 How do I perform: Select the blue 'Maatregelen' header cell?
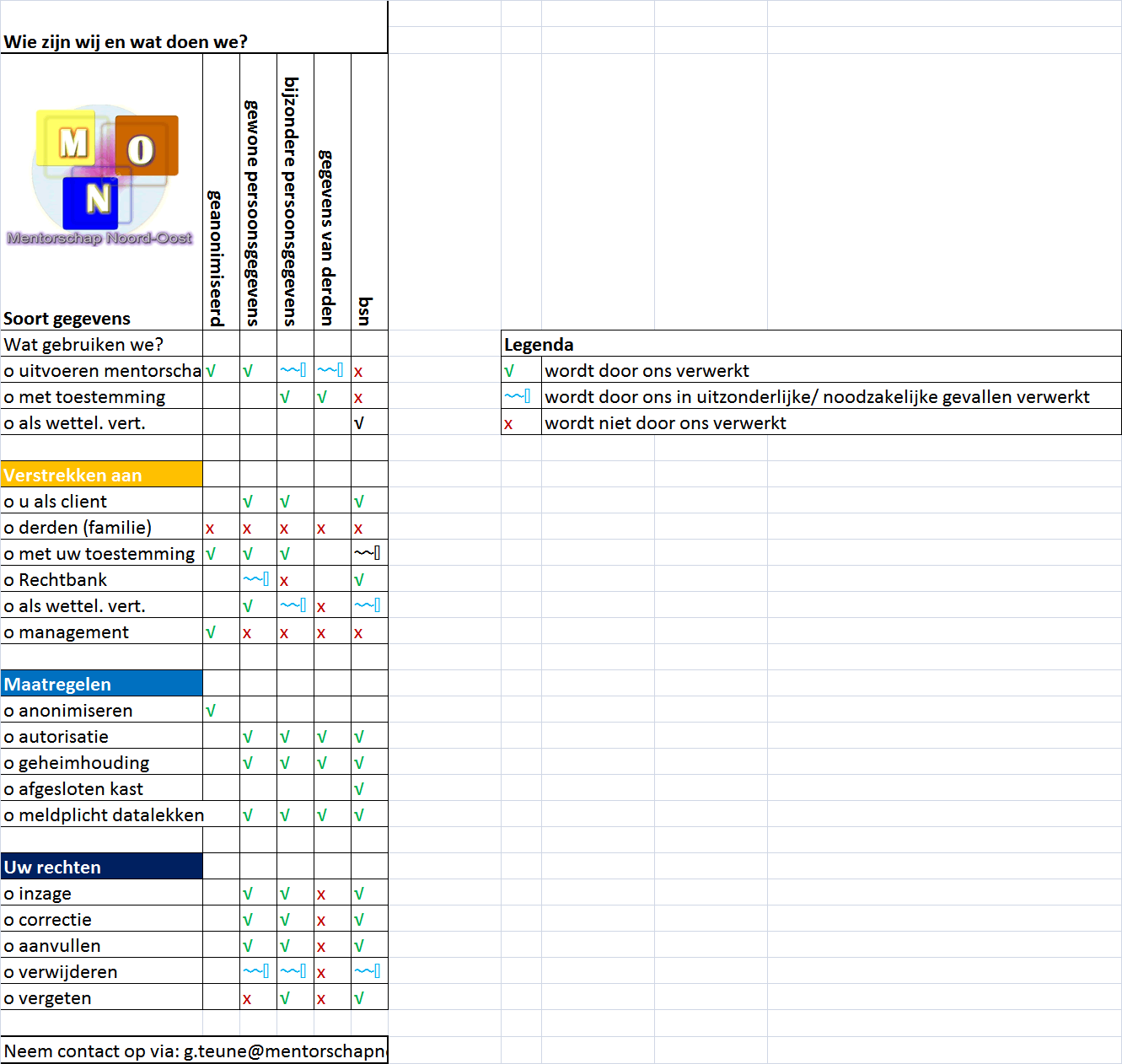coord(101,684)
